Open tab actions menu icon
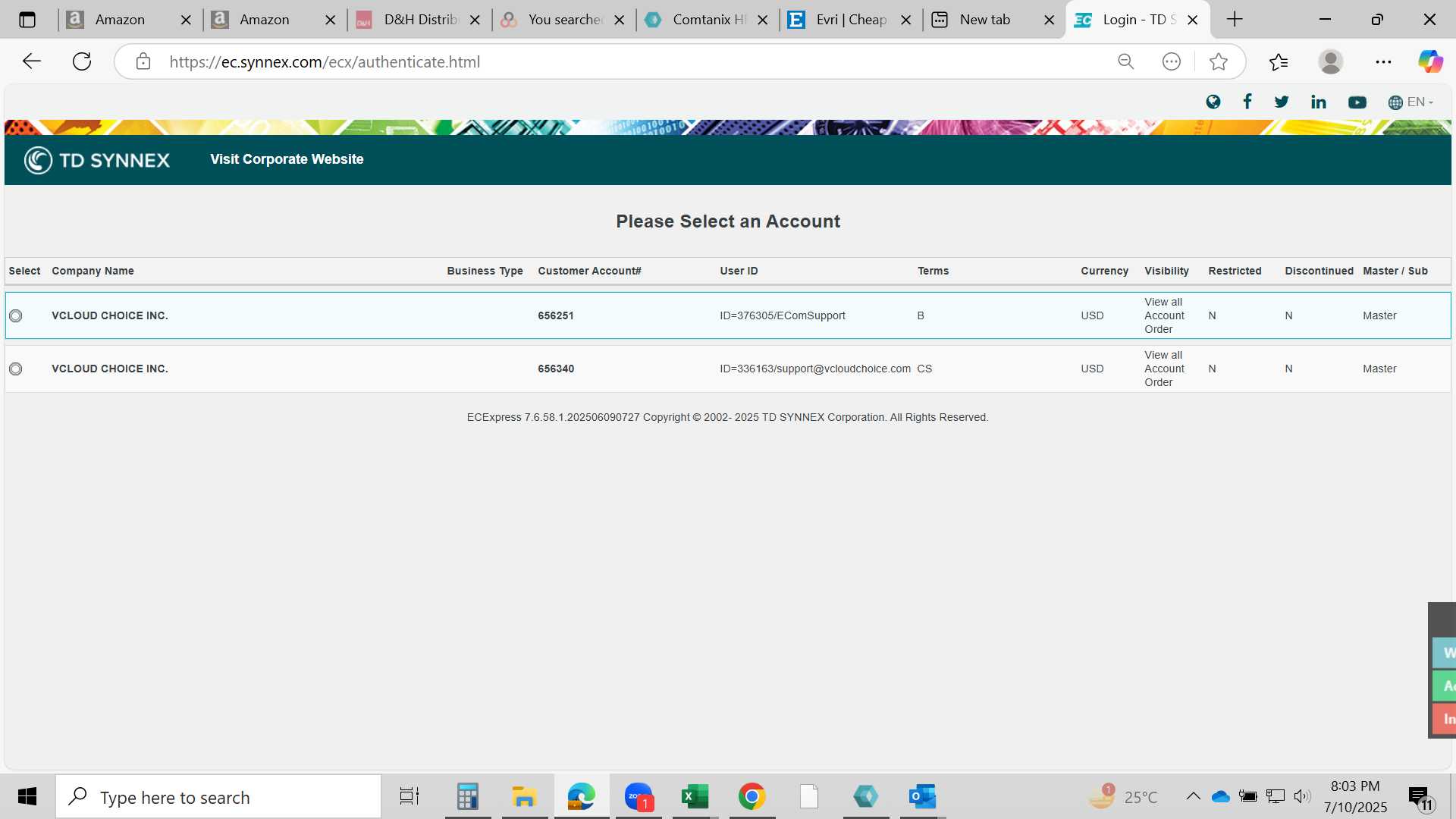 pos(27,20)
